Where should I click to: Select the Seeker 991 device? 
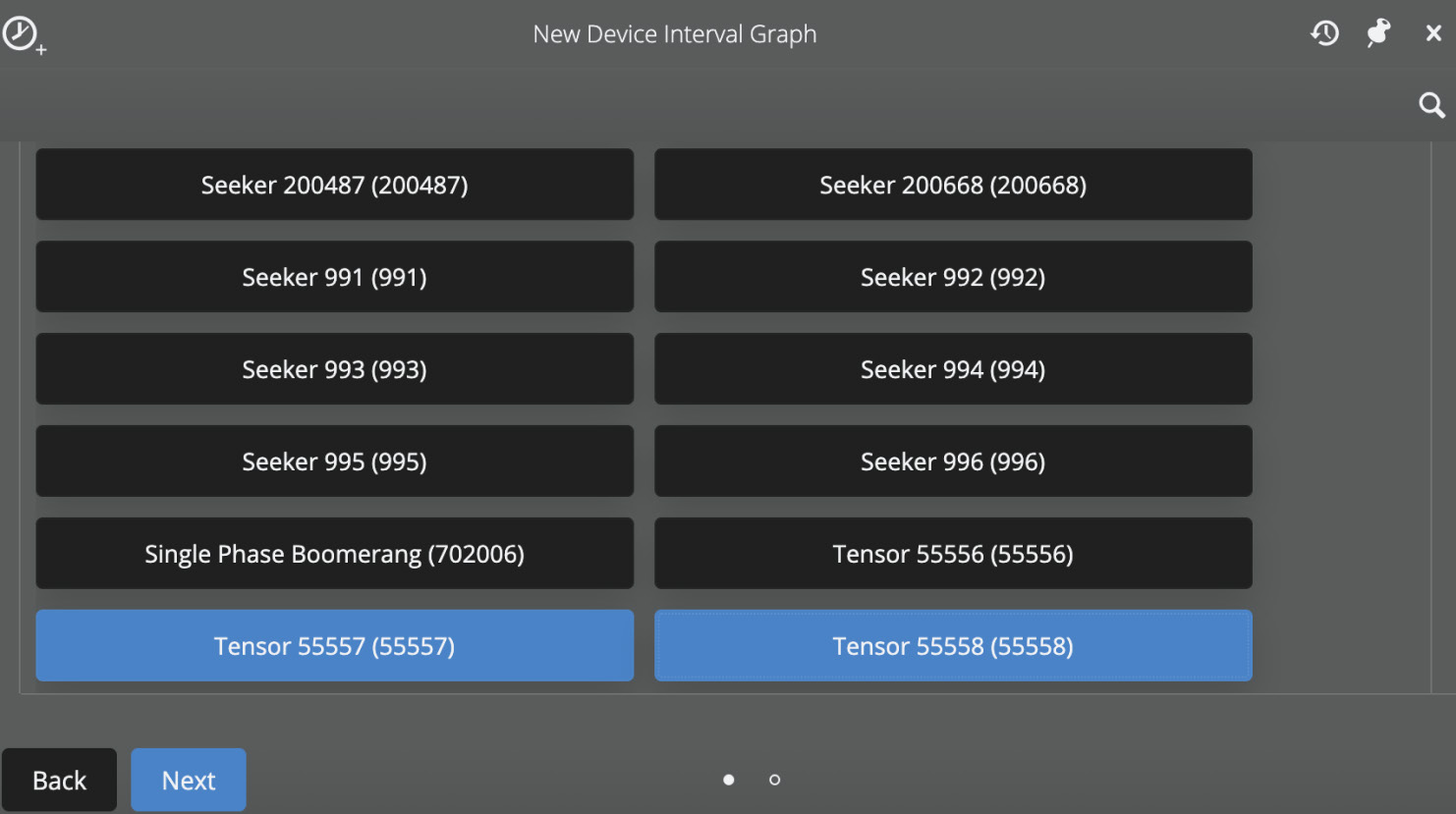pos(334,277)
